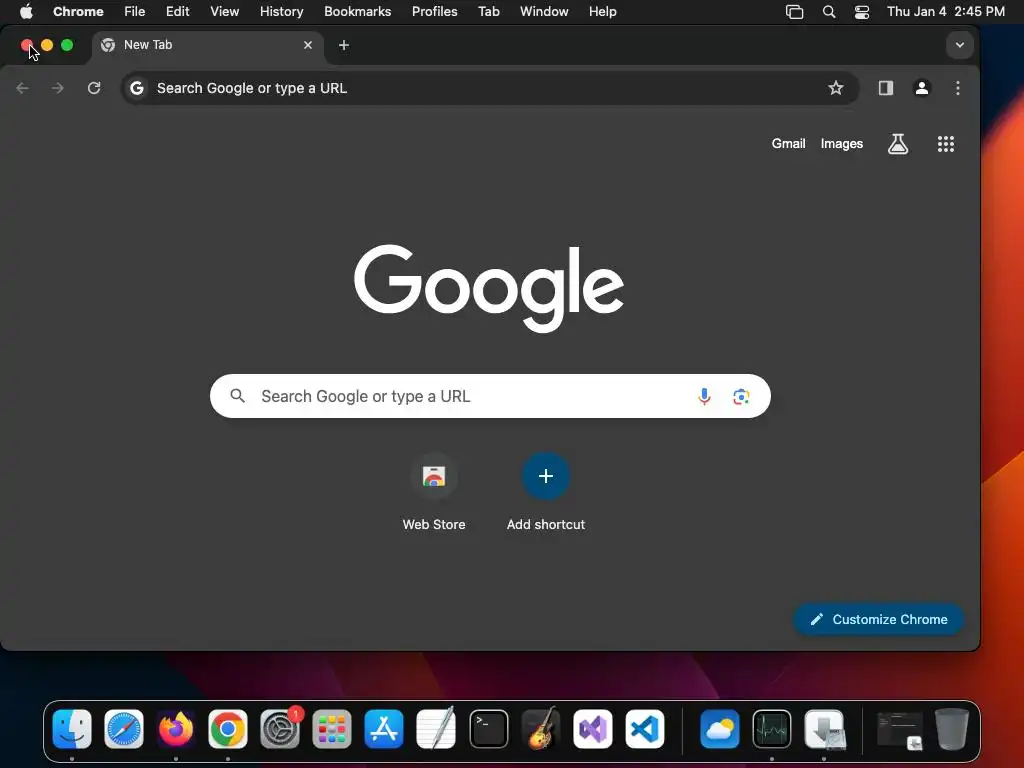
Task: Open the minimized window thumbnail in the Dock
Action: (x=900, y=730)
